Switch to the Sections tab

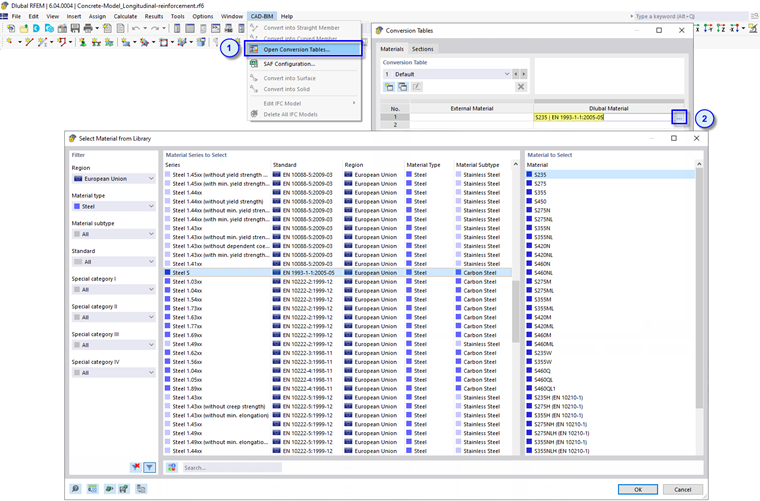click(423, 49)
